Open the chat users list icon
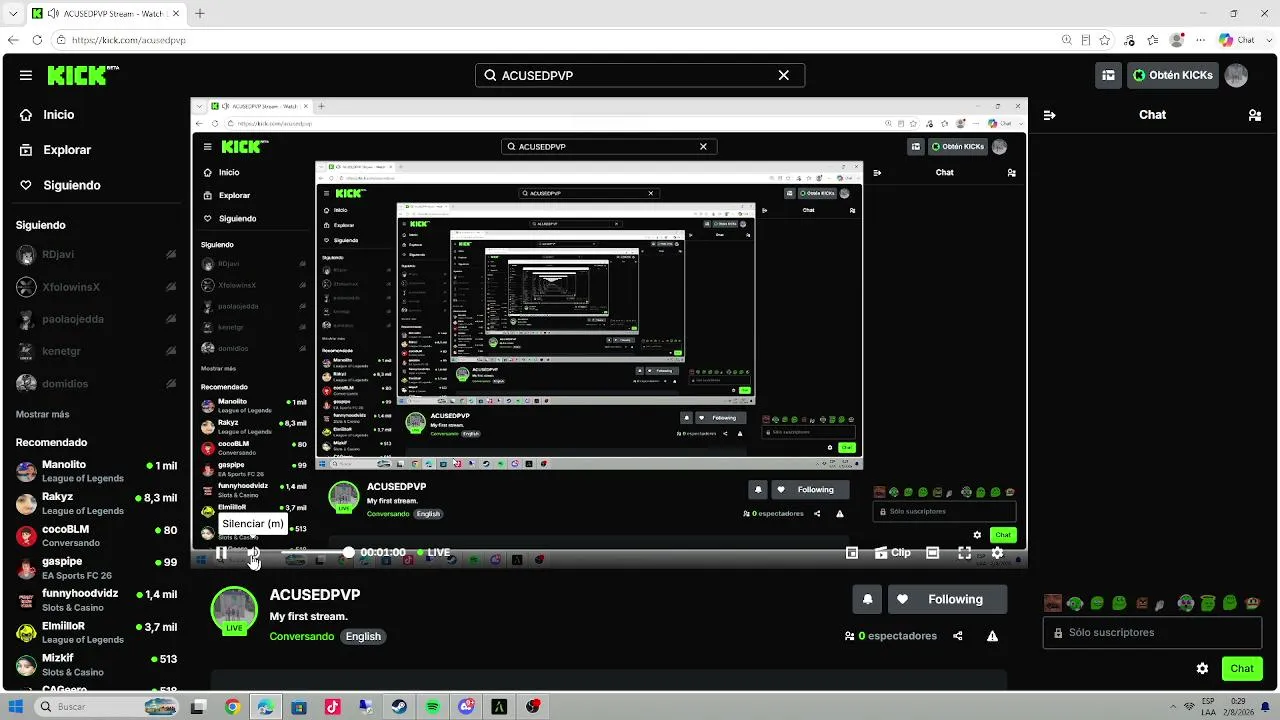The width and height of the screenshot is (1280, 720). 1255,115
